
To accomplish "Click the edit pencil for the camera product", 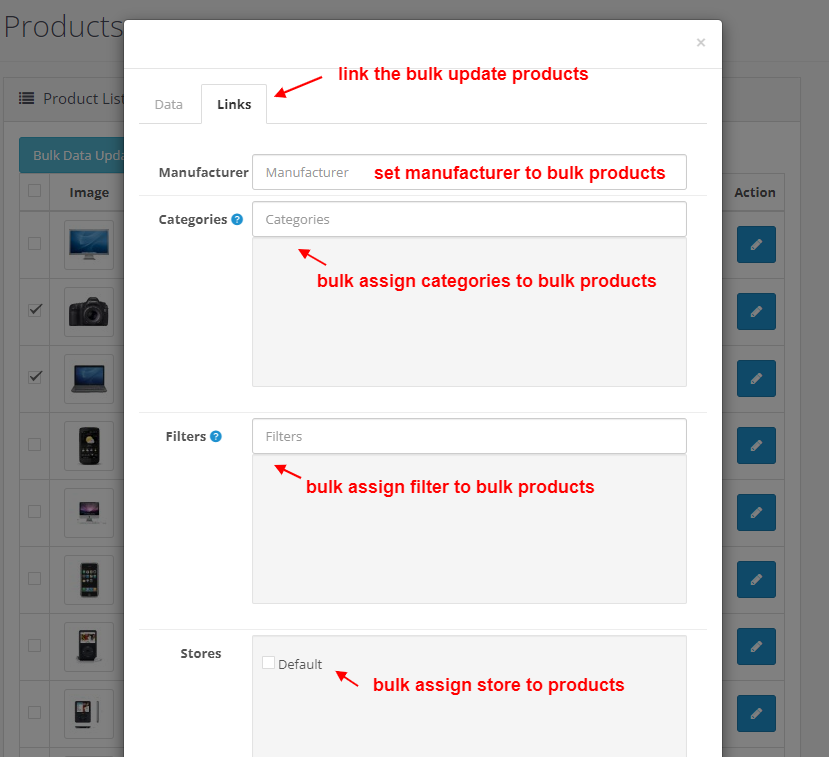I will coord(756,311).
